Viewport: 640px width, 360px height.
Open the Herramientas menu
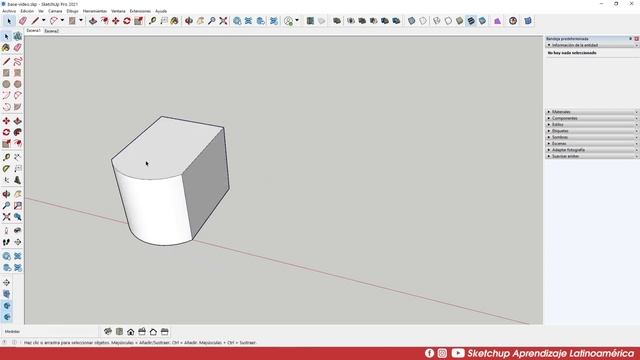[x=95, y=11]
